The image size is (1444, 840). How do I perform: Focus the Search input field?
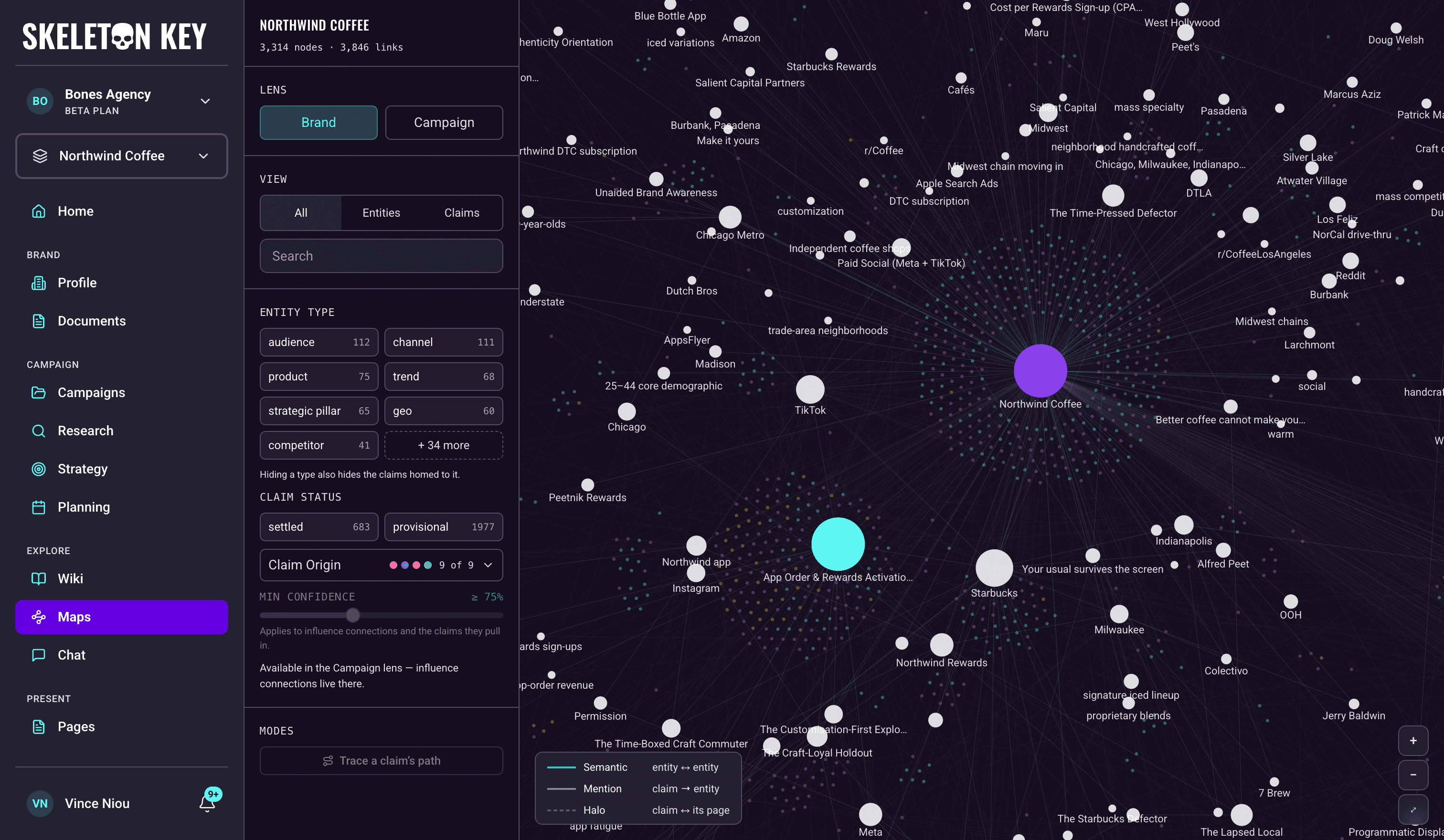pos(381,256)
